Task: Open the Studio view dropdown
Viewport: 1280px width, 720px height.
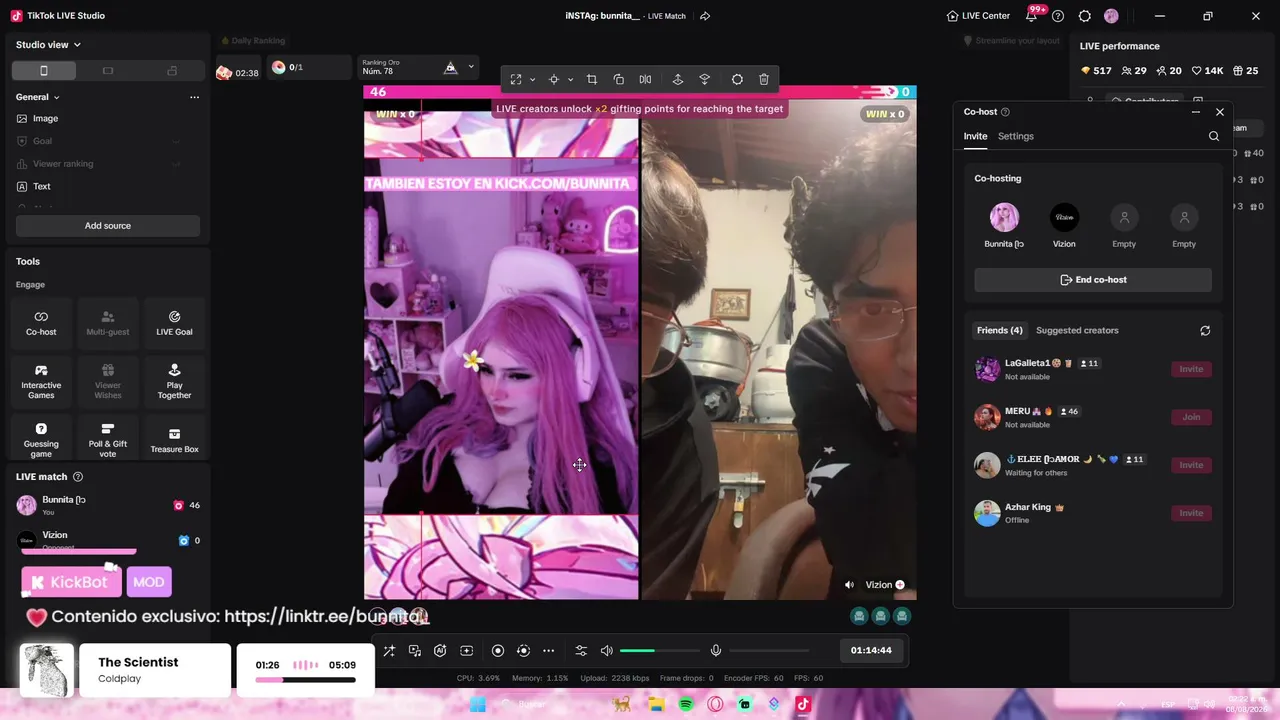Action: tap(48, 45)
